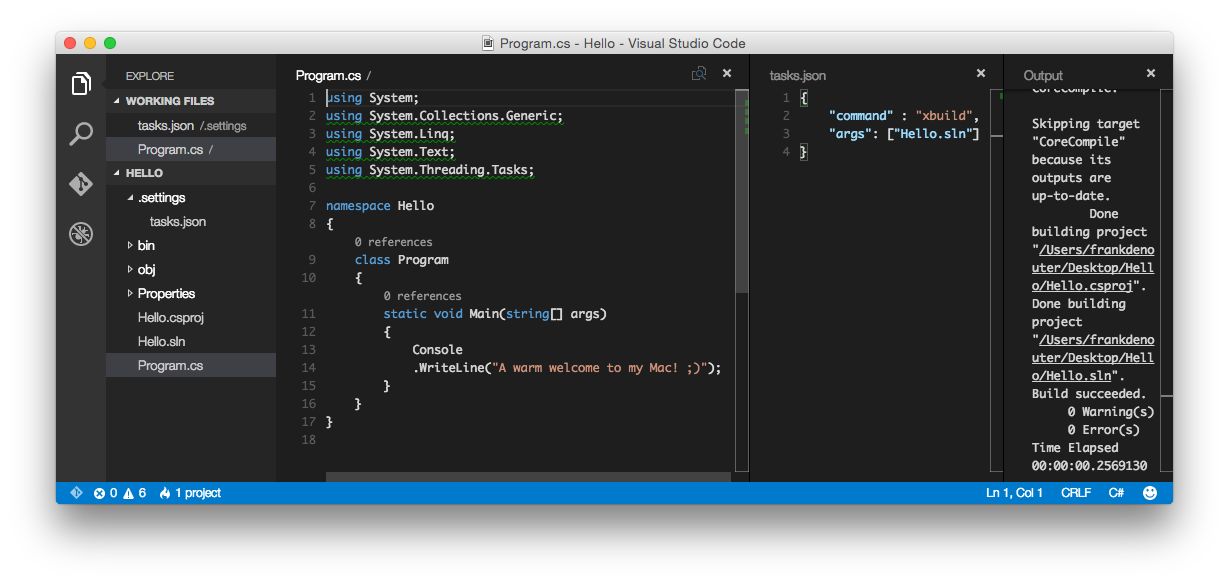This screenshot has width=1229, height=584.
Task: Click the horizontal scrollbar under the code editor
Action: pyautogui.click(x=528, y=477)
